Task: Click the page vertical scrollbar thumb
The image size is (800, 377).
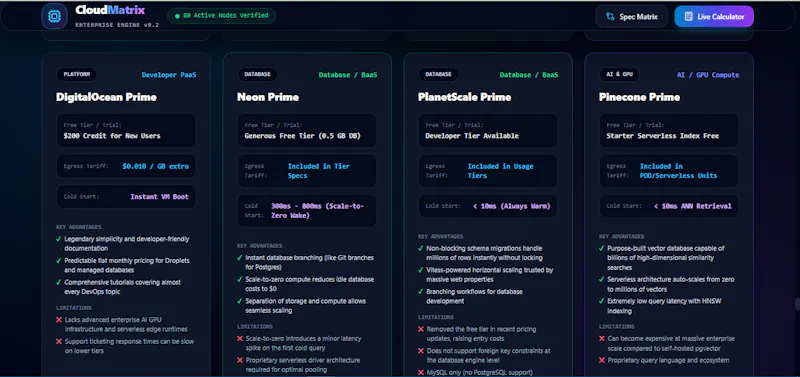Action: 797,305
